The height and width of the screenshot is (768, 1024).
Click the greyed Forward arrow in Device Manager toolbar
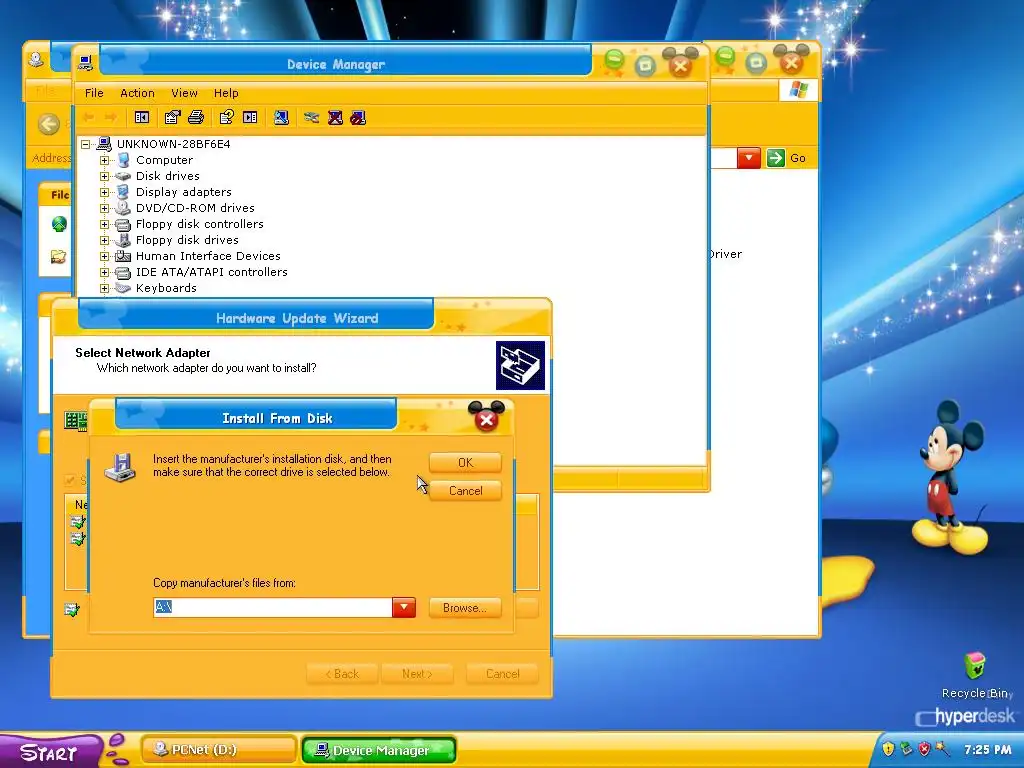pyautogui.click(x=110, y=118)
